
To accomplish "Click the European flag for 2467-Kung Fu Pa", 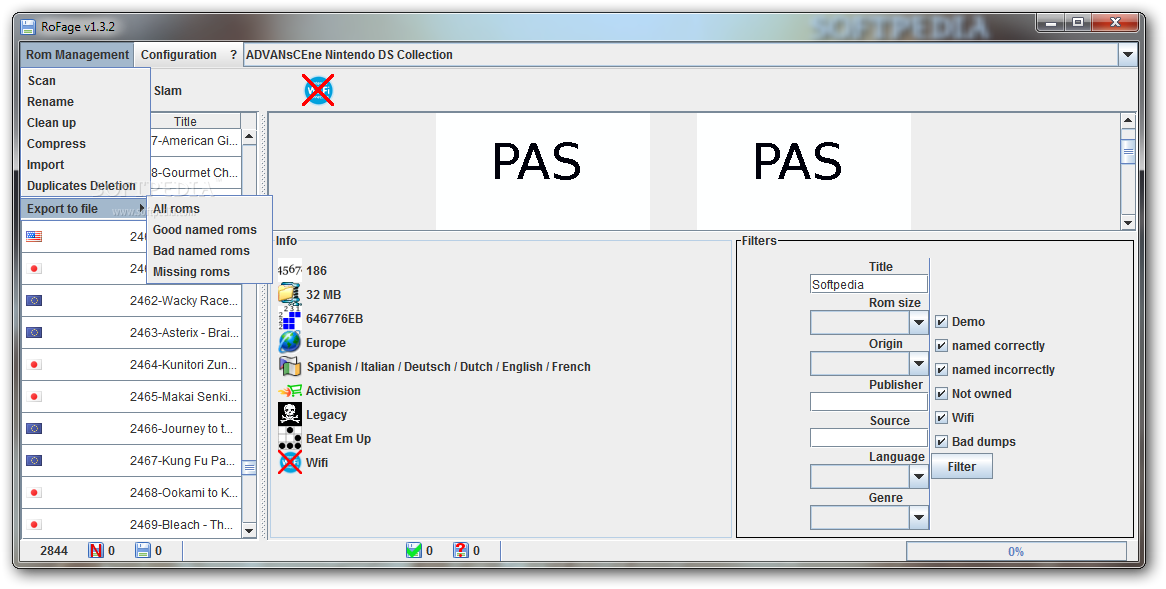I will pos(34,460).
